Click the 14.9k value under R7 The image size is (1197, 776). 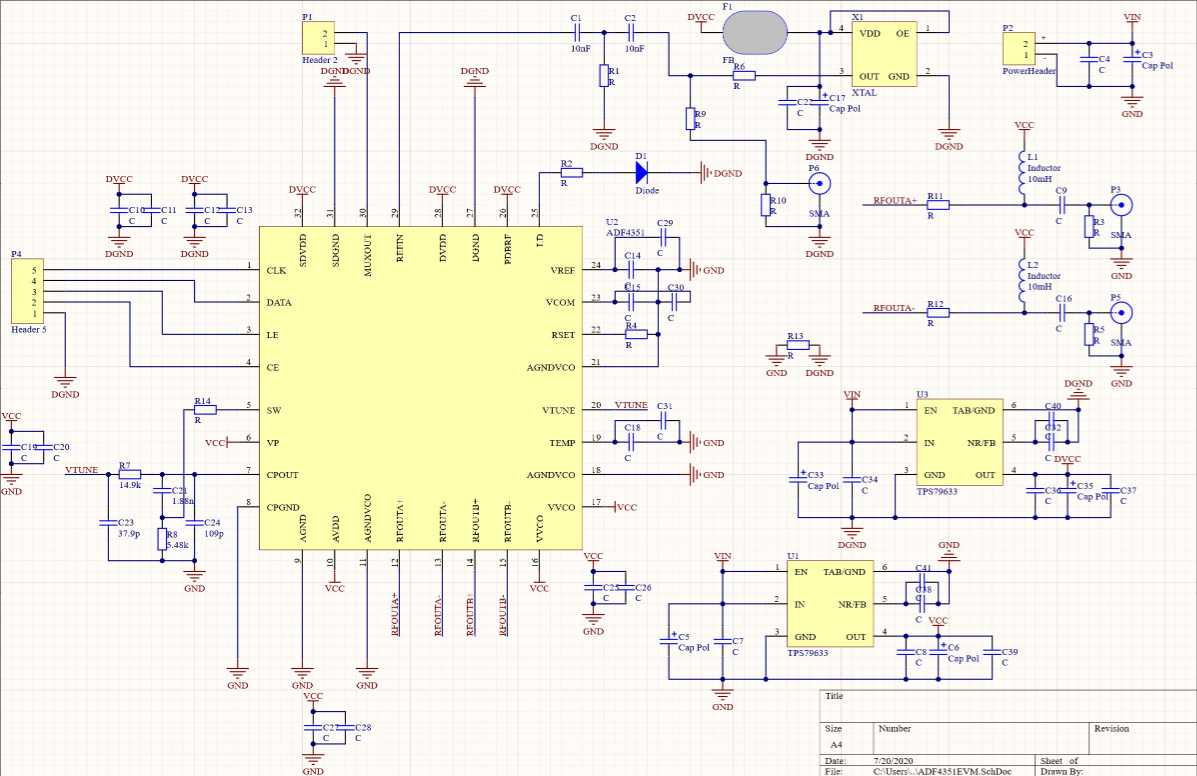pyautogui.click(x=130, y=485)
